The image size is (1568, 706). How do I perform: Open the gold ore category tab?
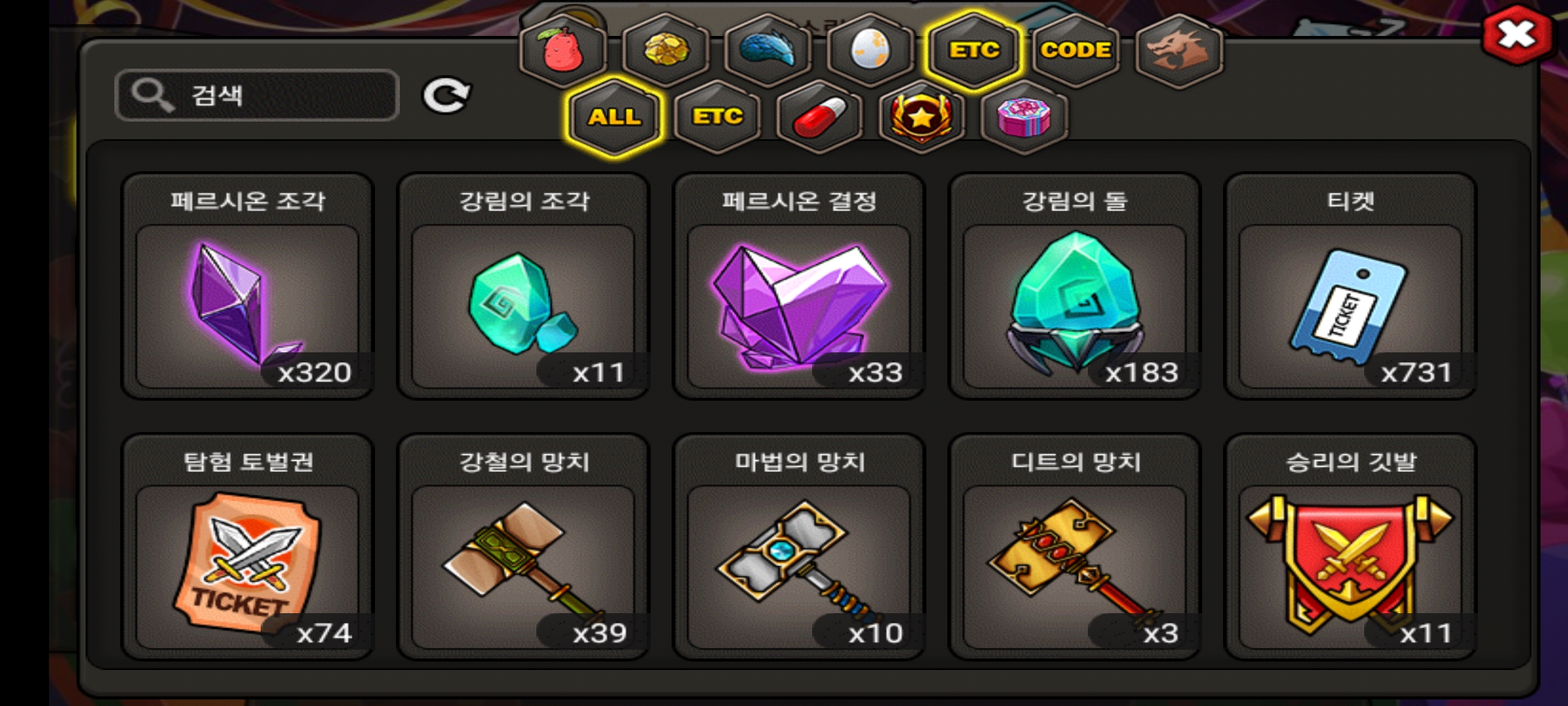[x=666, y=50]
